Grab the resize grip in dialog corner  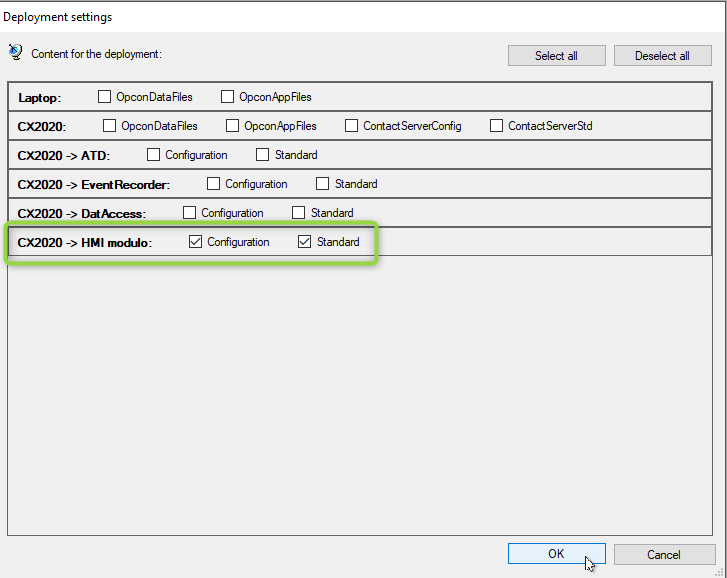720,572
